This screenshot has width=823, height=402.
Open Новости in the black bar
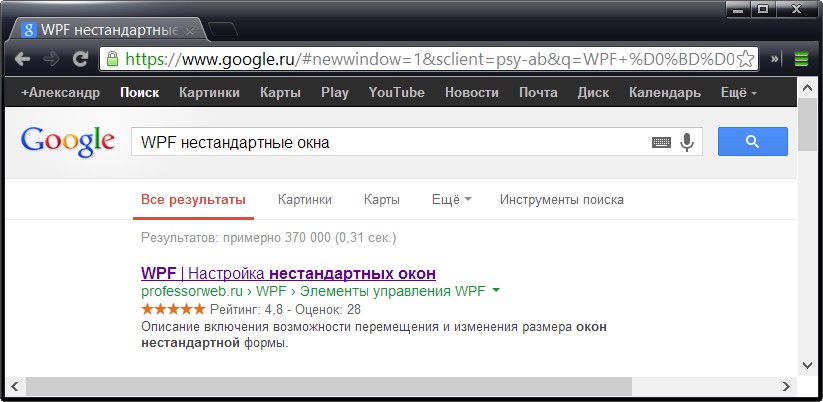coord(472,92)
